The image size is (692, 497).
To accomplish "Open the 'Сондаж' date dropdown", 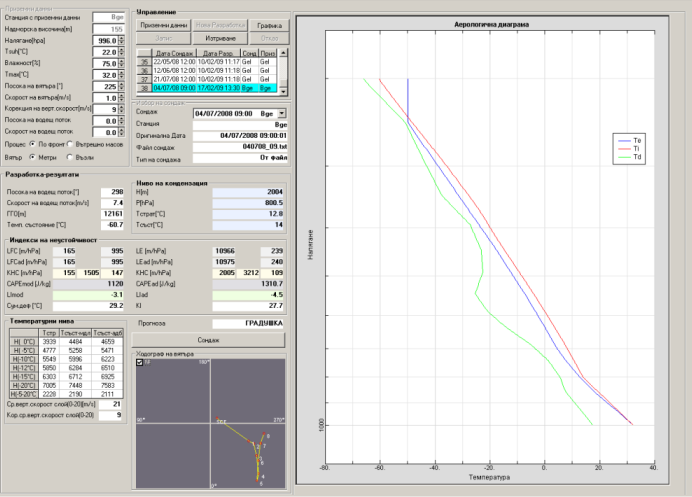I will coord(281,114).
